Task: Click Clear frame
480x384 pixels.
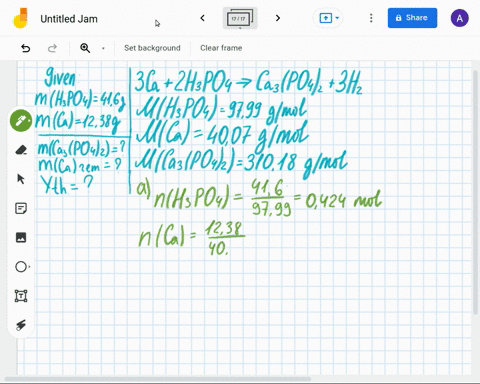Action: tap(221, 48)
